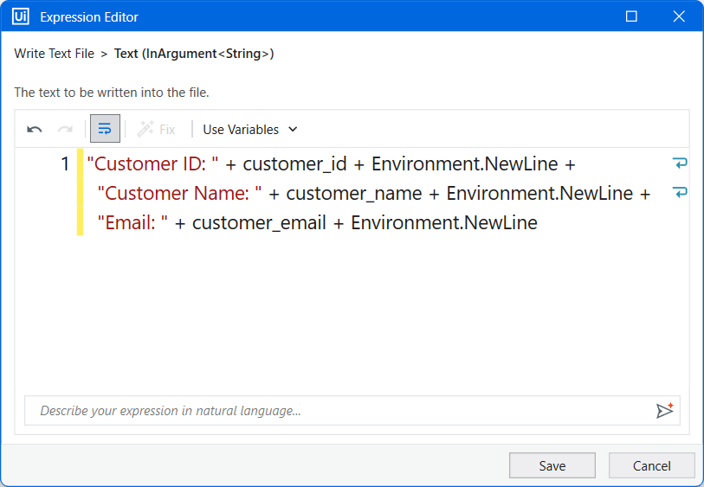Expand the chevron beside Use Variables

pos(293,129)
